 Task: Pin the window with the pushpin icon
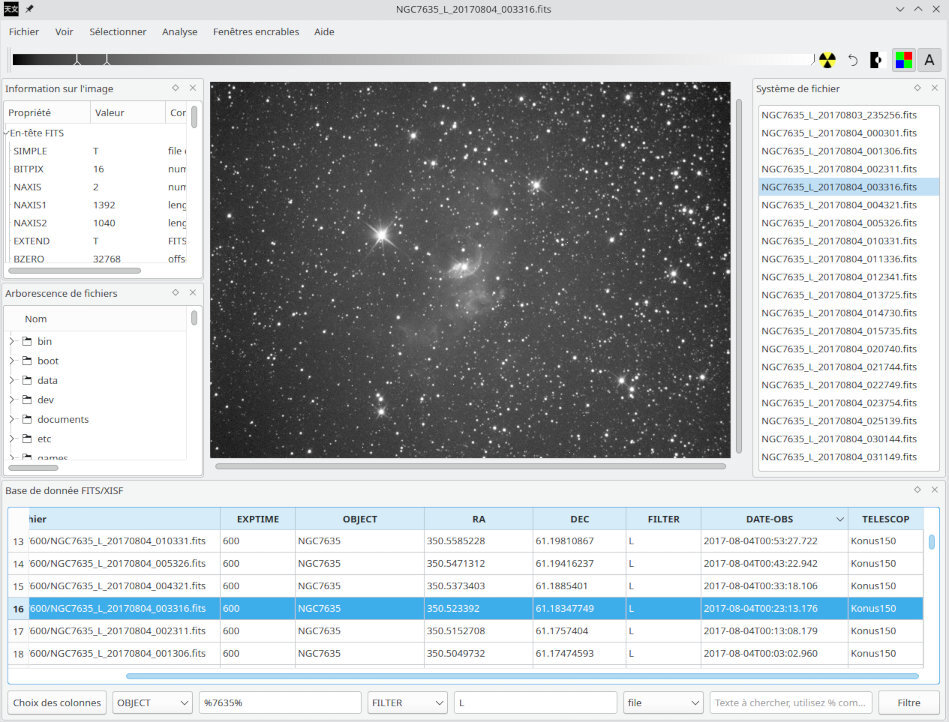[x=29, y=9]
